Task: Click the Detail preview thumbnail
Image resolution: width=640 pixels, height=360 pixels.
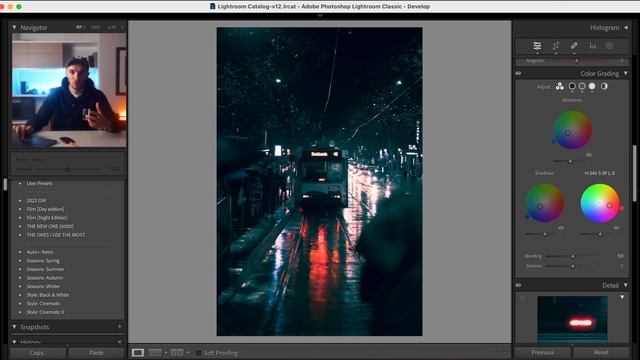Action: click(572, 320)
